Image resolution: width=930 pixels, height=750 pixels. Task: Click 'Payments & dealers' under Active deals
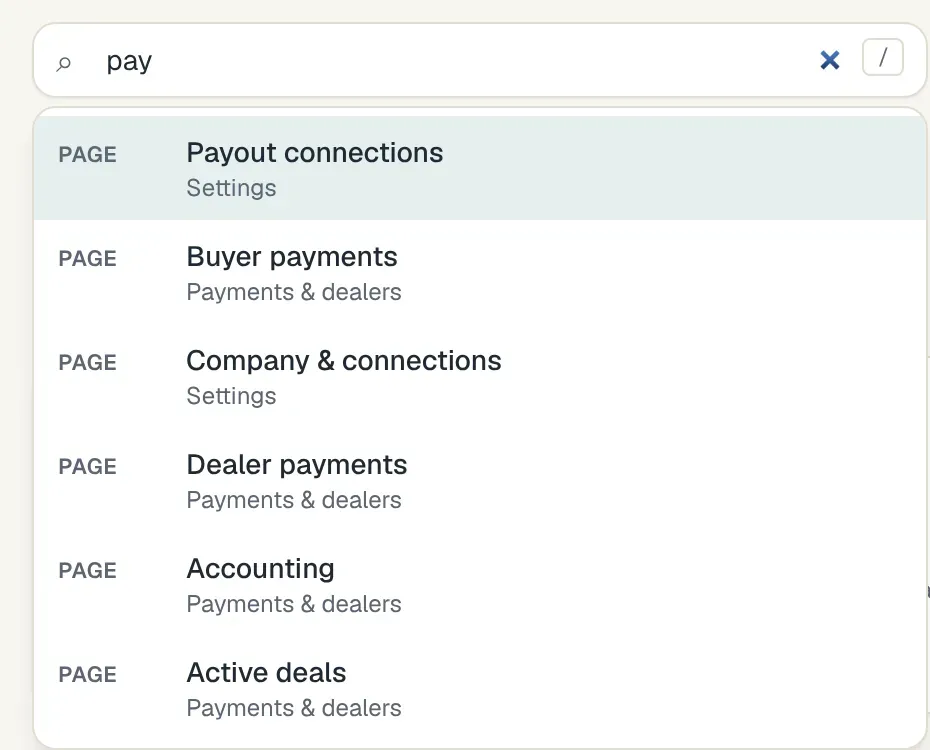point(294,708)
